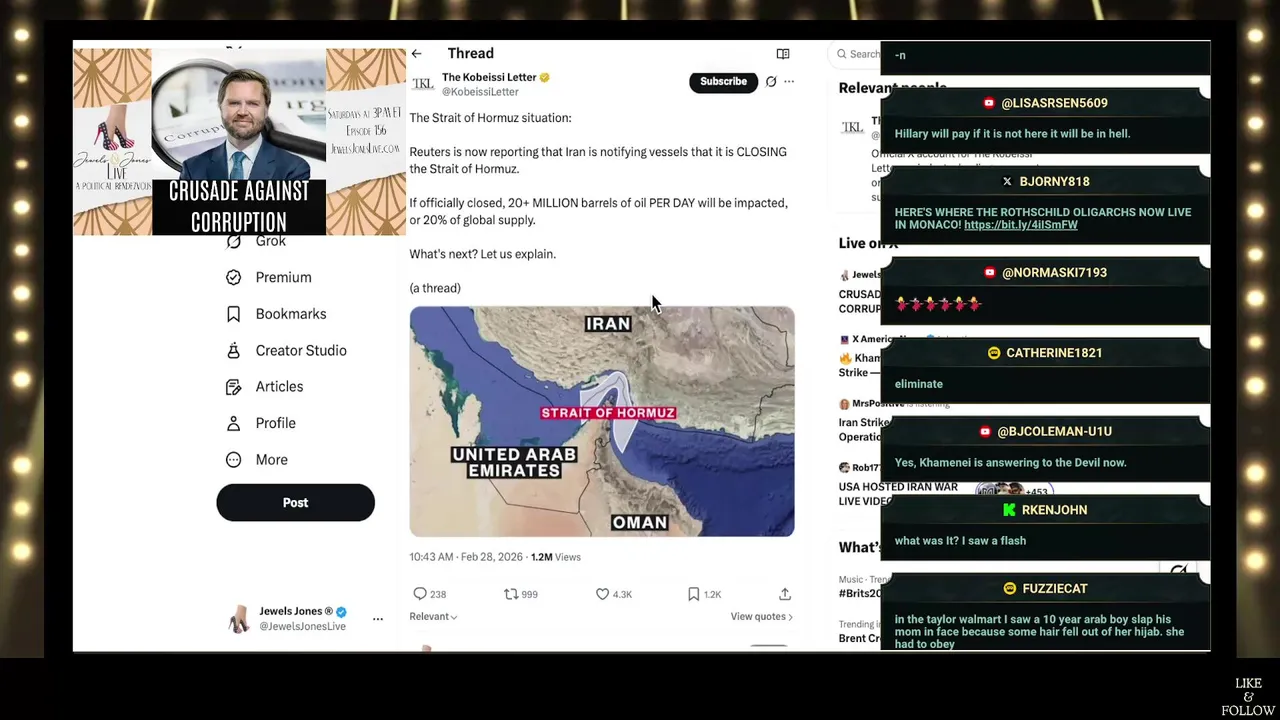Open the @KobeissiLetter handle link

pyautogui.click(x=480, y=92)
